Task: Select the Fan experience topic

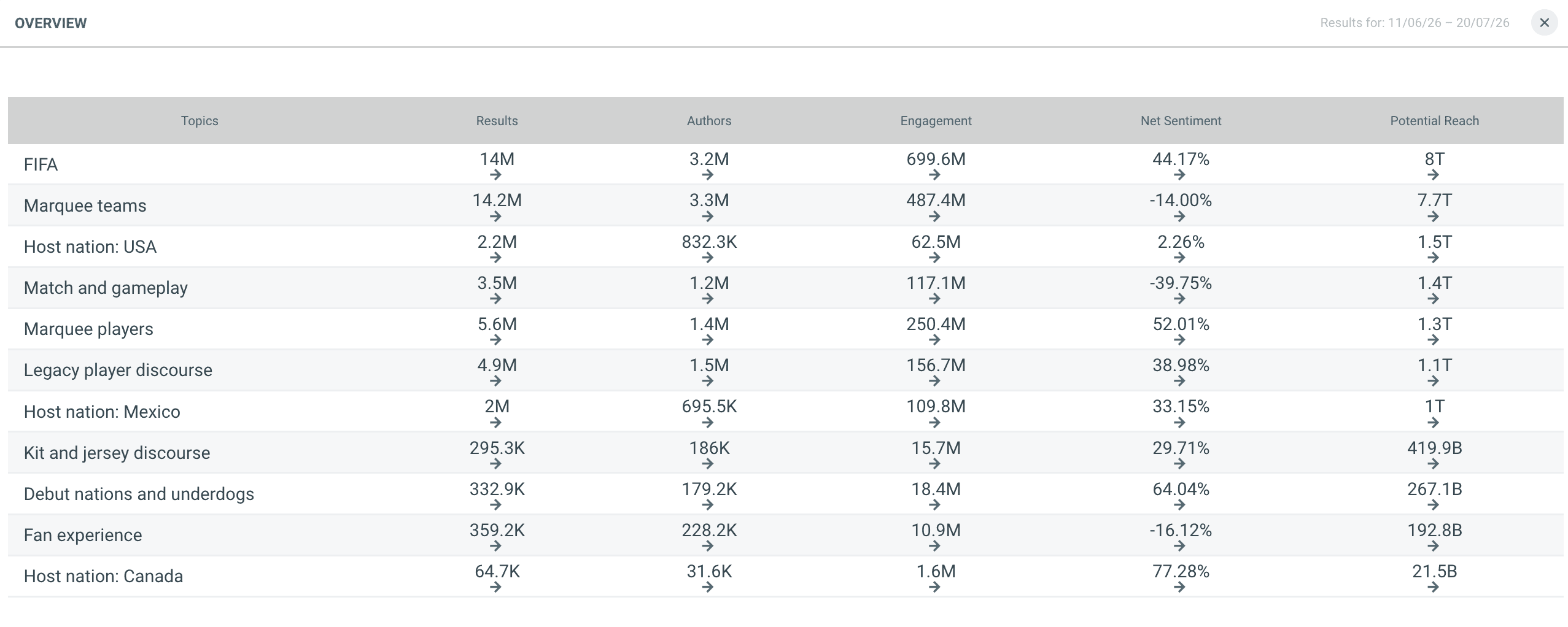Action: [82, 535]
